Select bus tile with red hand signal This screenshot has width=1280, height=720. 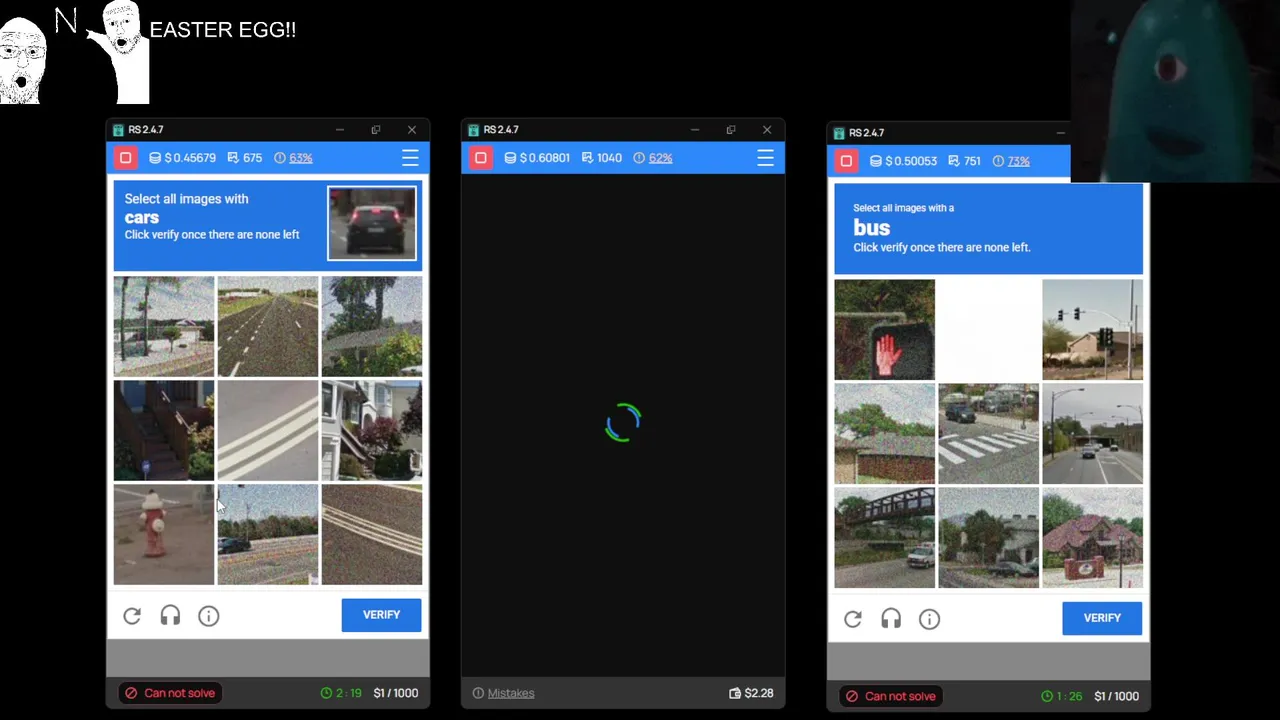point(885,330)
